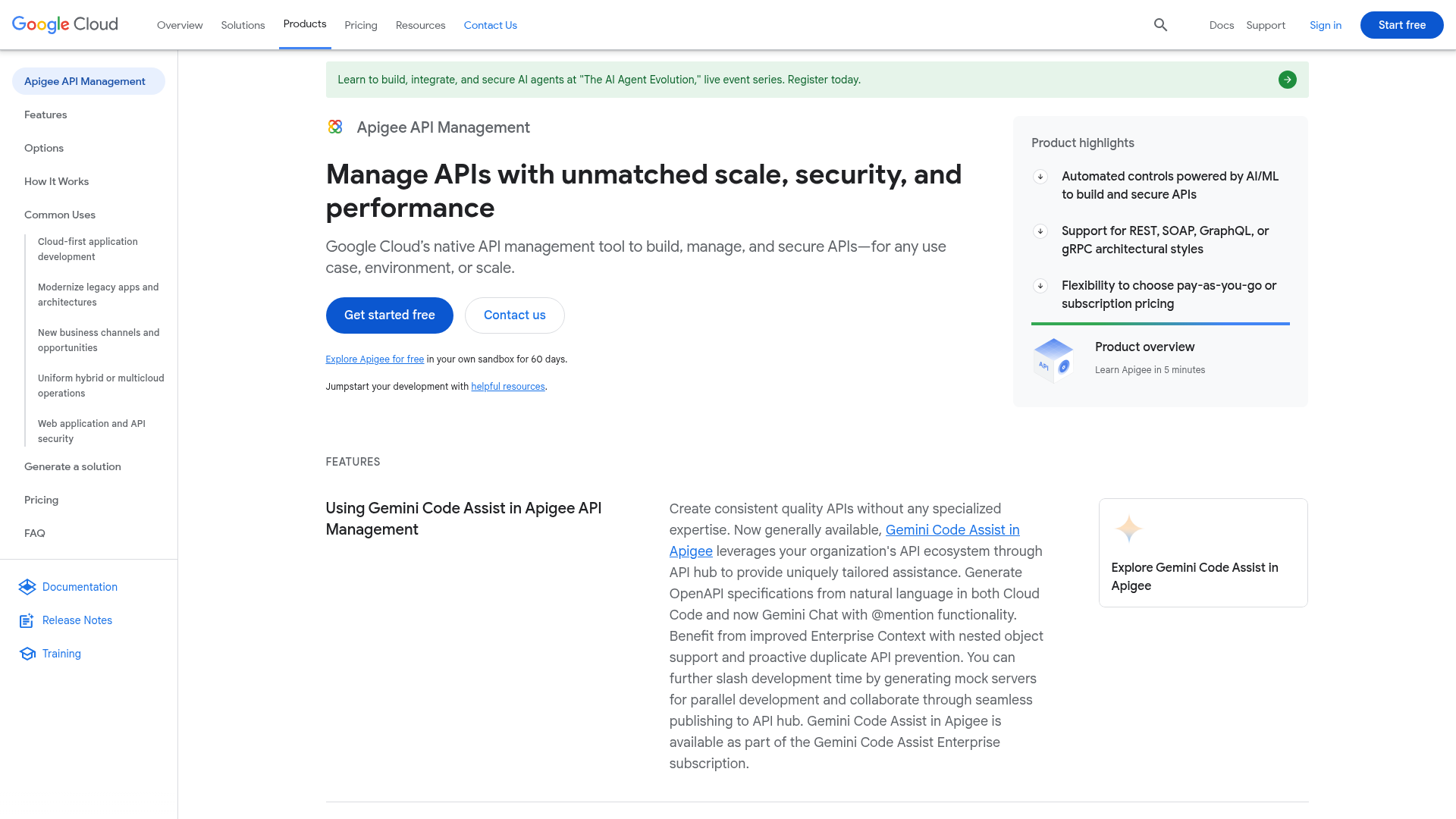Open the Explore Apigee for free link
1456x819 pixels.
click(375, 359)
